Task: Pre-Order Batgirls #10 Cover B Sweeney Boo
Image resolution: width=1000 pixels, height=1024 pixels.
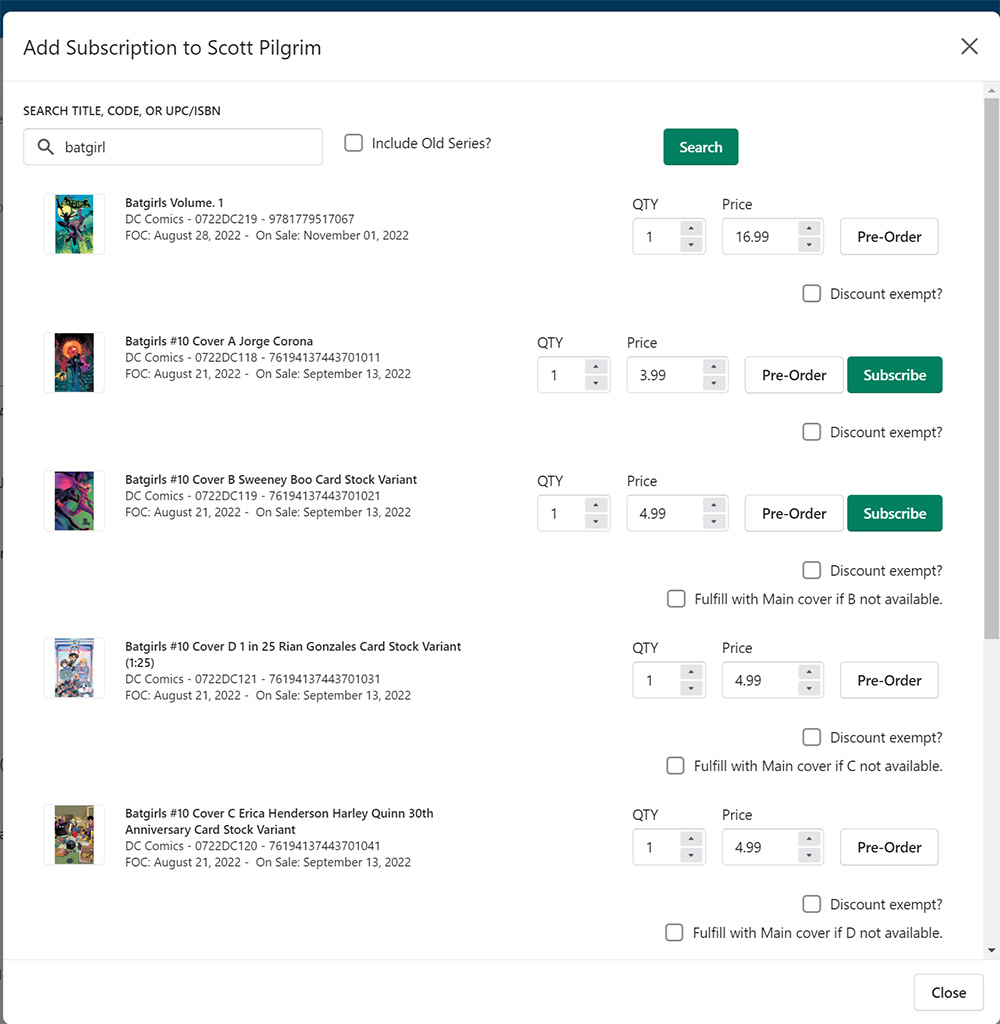Action: pyautogui.click(x=794, y=513)
